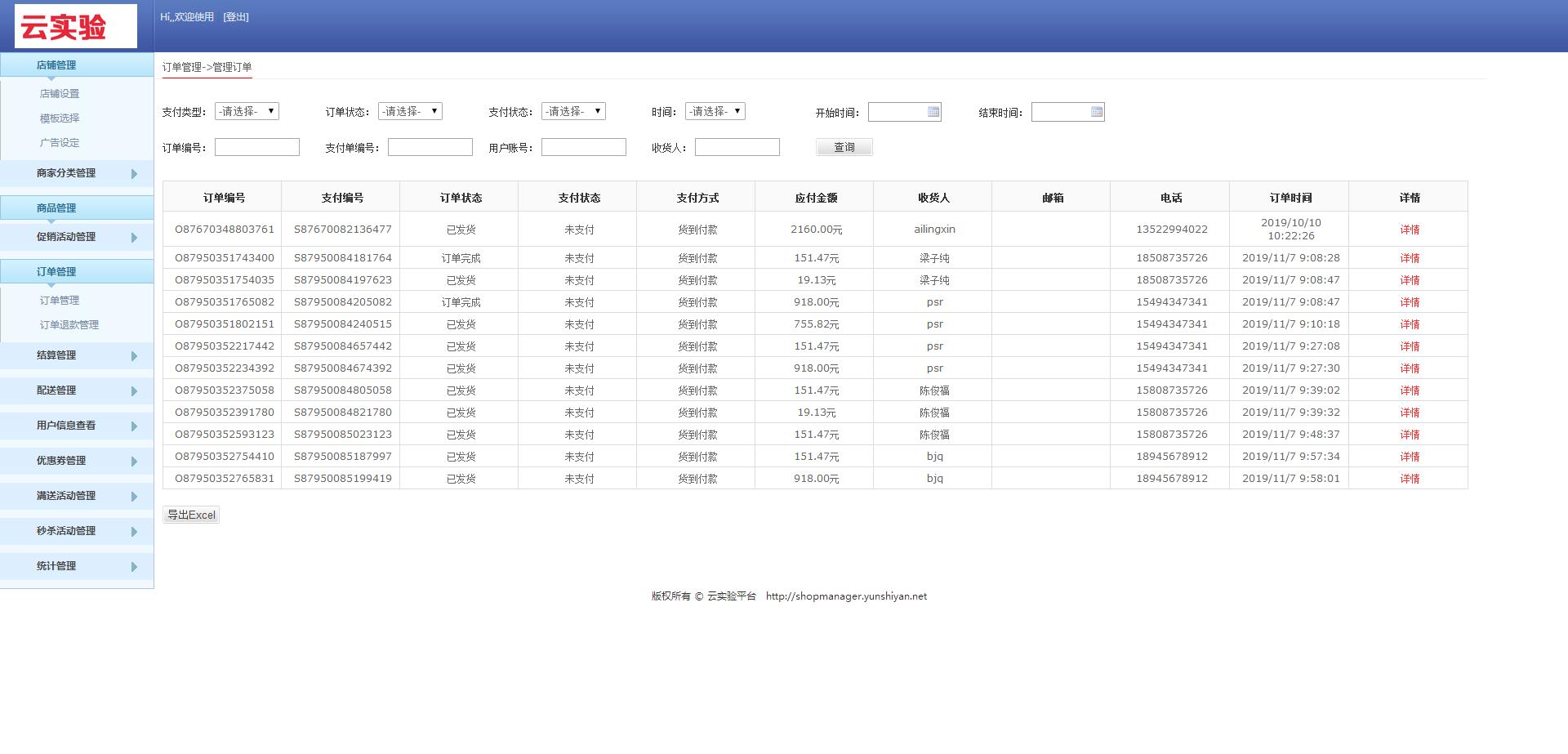Open the 时间 filter dropdown
This screenshot has height=754, width=1568.
point(715,111)
